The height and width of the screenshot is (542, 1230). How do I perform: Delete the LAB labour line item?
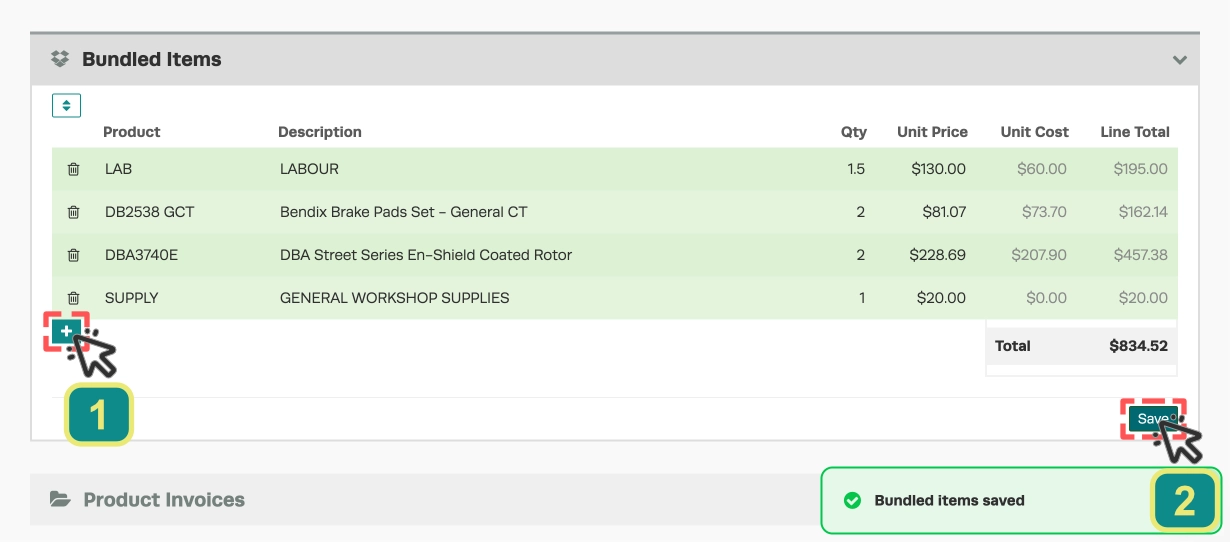73,169
